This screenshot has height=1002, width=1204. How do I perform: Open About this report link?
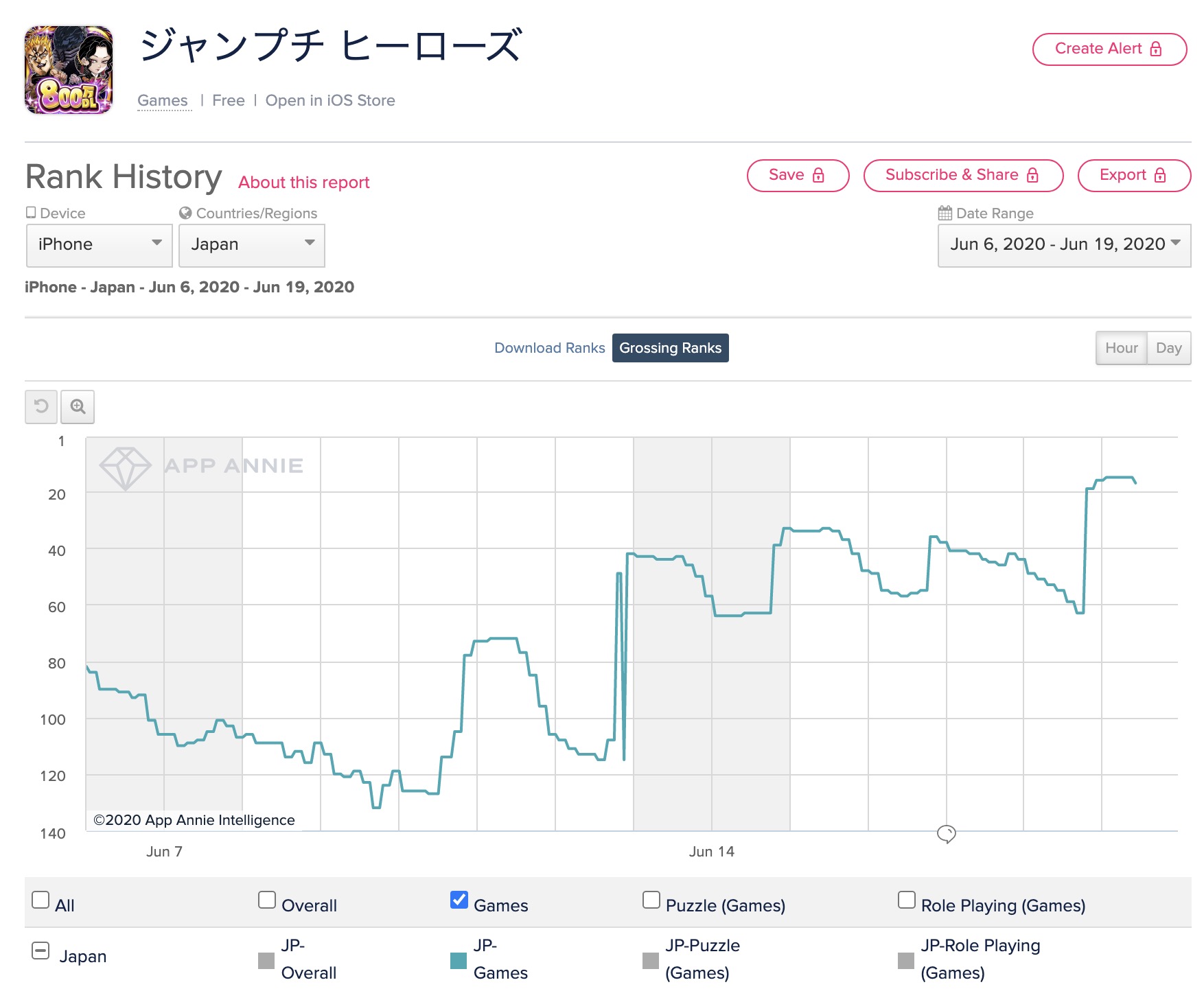click(x=304, y=183)
